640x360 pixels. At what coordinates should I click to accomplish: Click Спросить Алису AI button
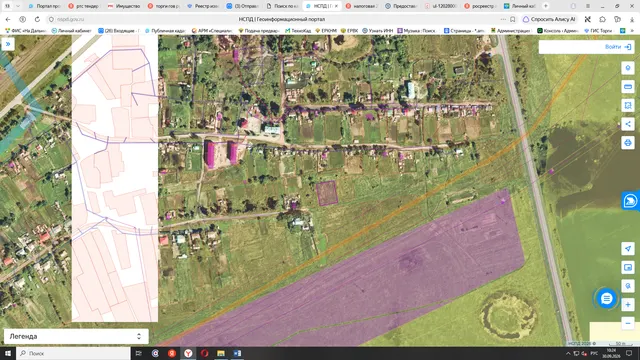click(550, 19)
